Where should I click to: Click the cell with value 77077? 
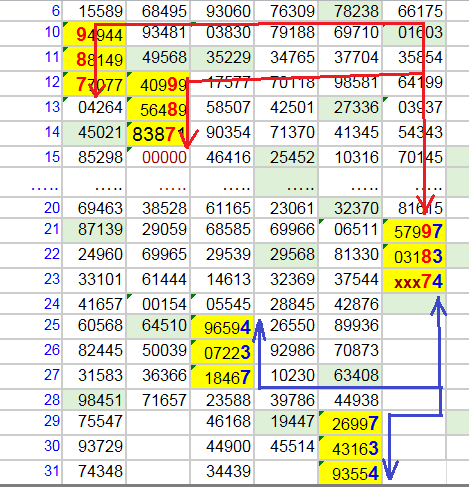94,84
